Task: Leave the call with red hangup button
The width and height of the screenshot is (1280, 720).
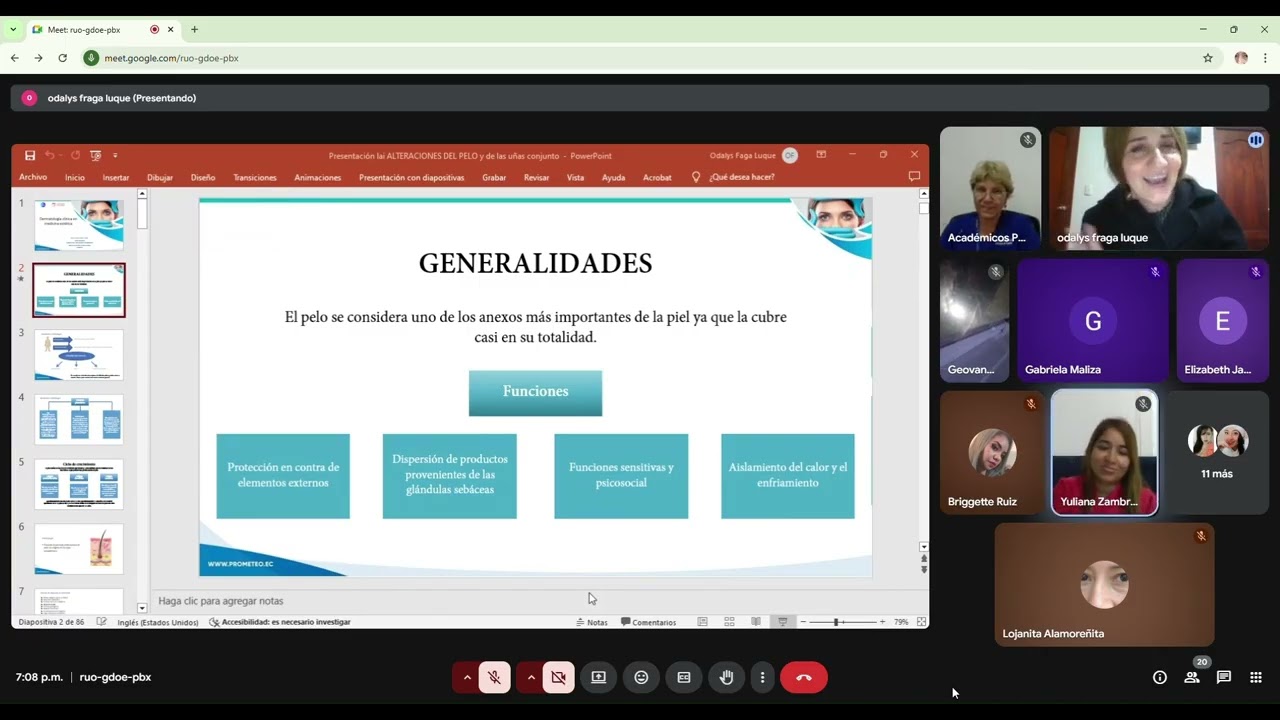Action: point(804,677)
